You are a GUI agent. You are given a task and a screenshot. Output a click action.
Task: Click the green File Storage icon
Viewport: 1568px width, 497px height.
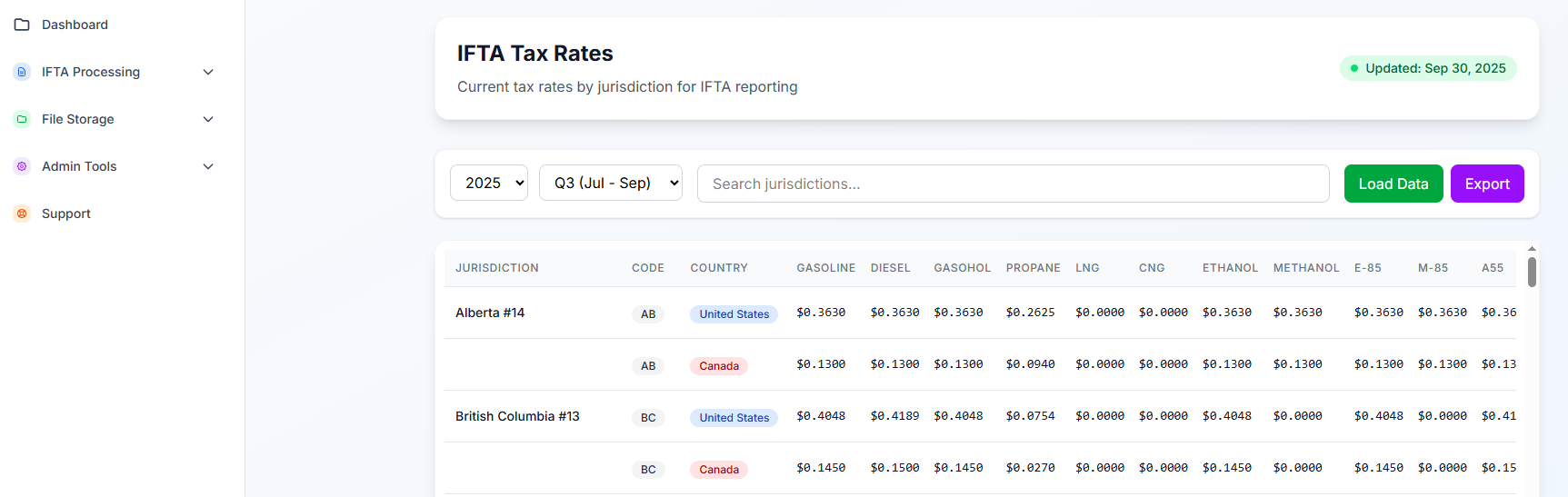point(22,119)
